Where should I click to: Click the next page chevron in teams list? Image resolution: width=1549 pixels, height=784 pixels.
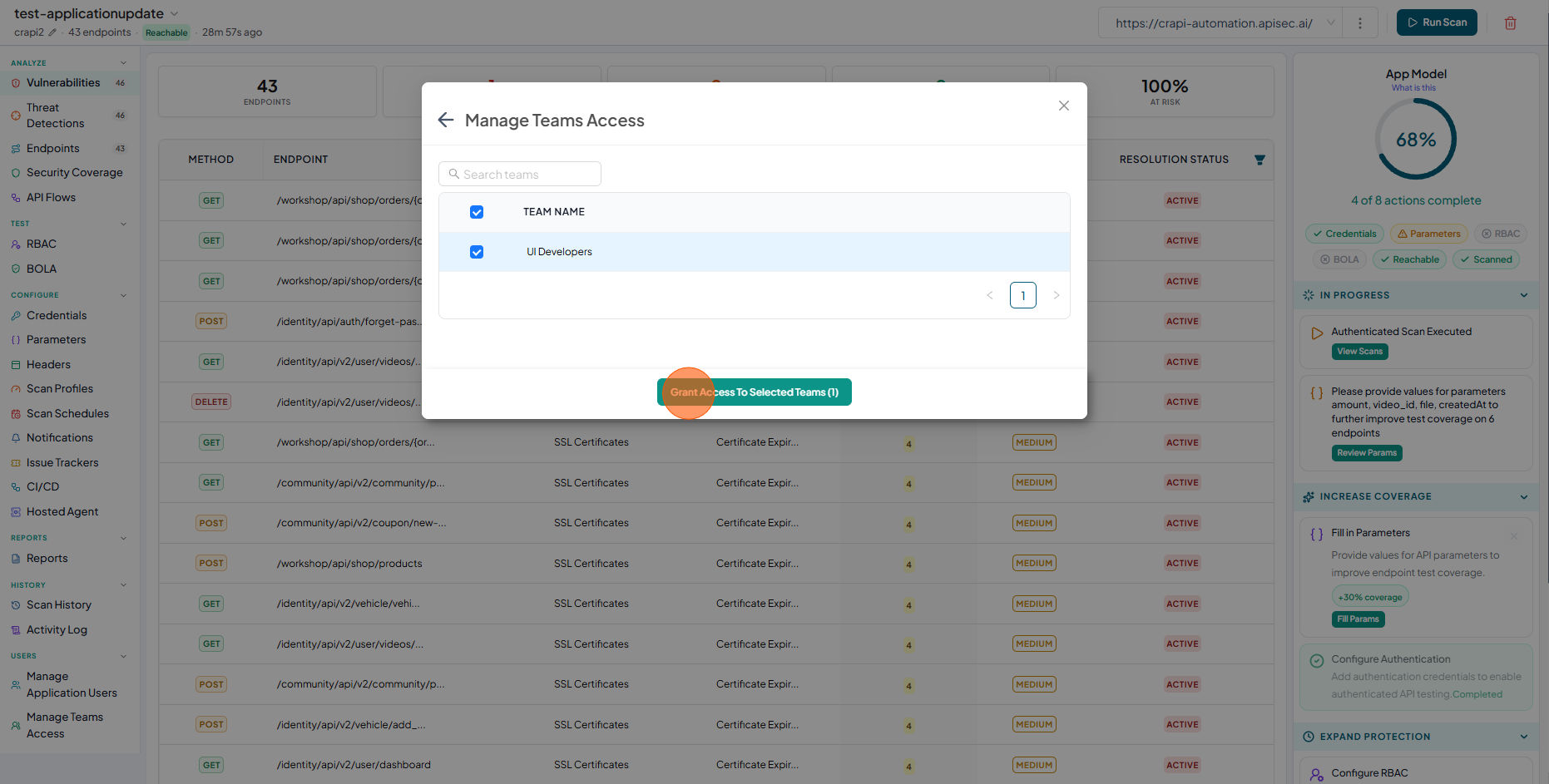coord(1057,295)
